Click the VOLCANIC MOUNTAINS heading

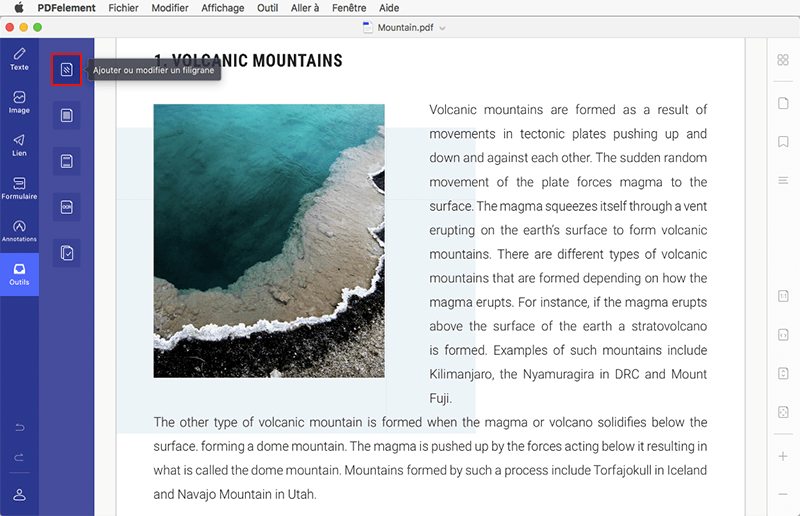(x=248, y=61)
